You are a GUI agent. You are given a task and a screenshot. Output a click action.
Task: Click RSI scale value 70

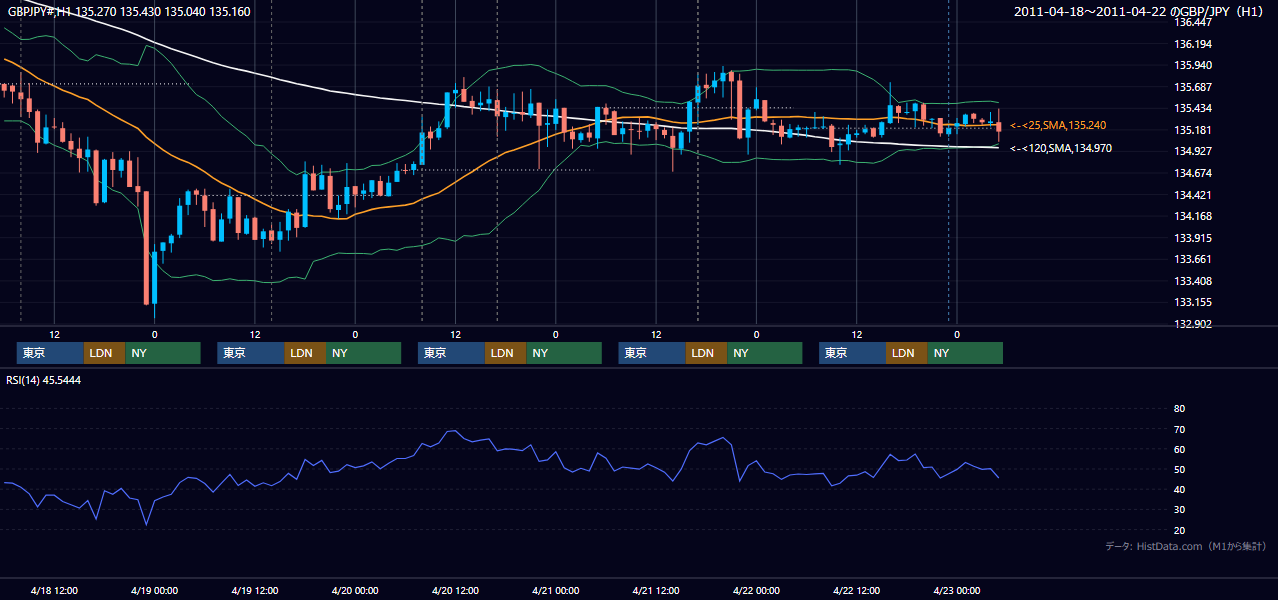click(x=1179, y=429)
